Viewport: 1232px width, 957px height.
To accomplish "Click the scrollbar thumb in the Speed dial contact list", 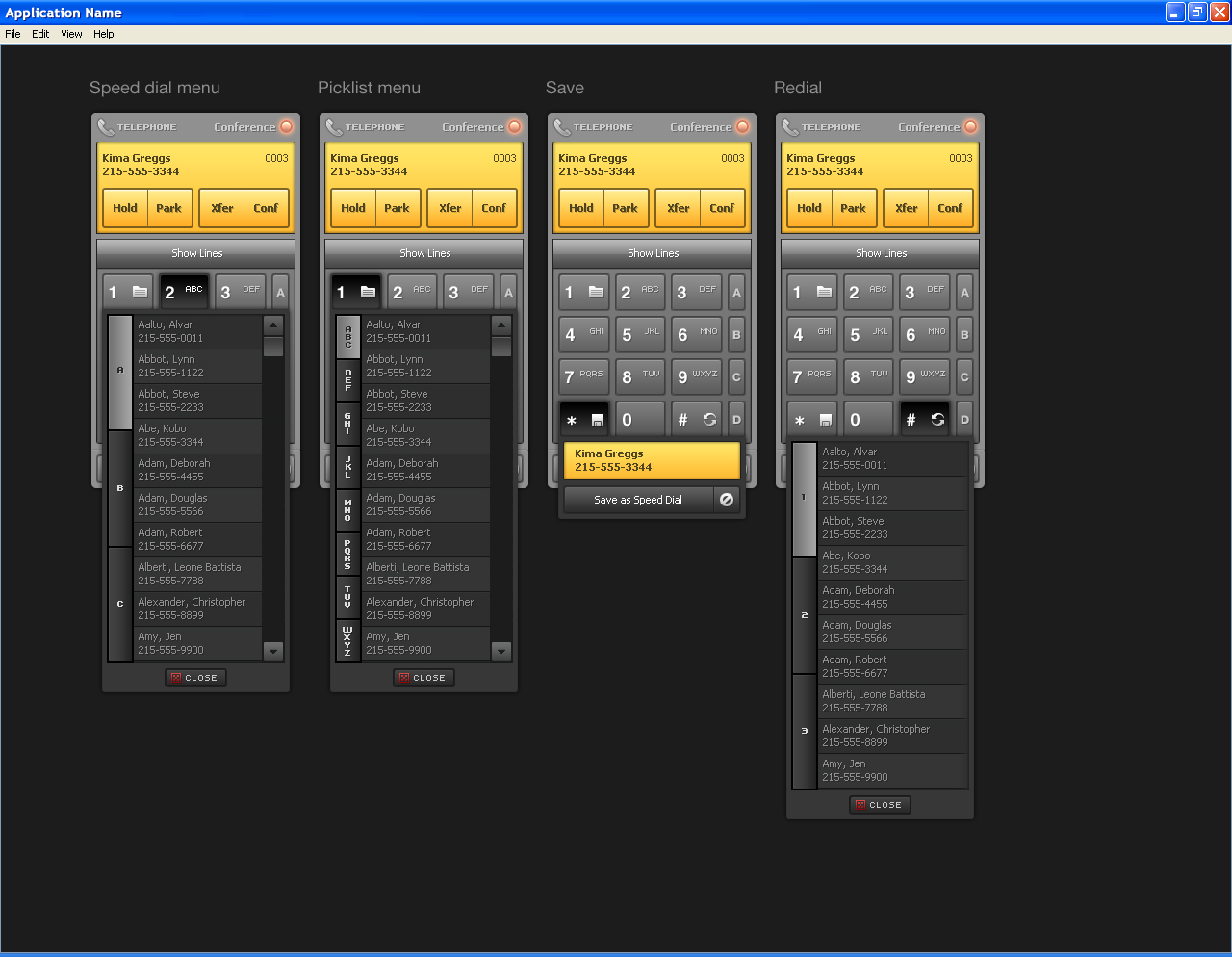I will (x=273, y=347).
